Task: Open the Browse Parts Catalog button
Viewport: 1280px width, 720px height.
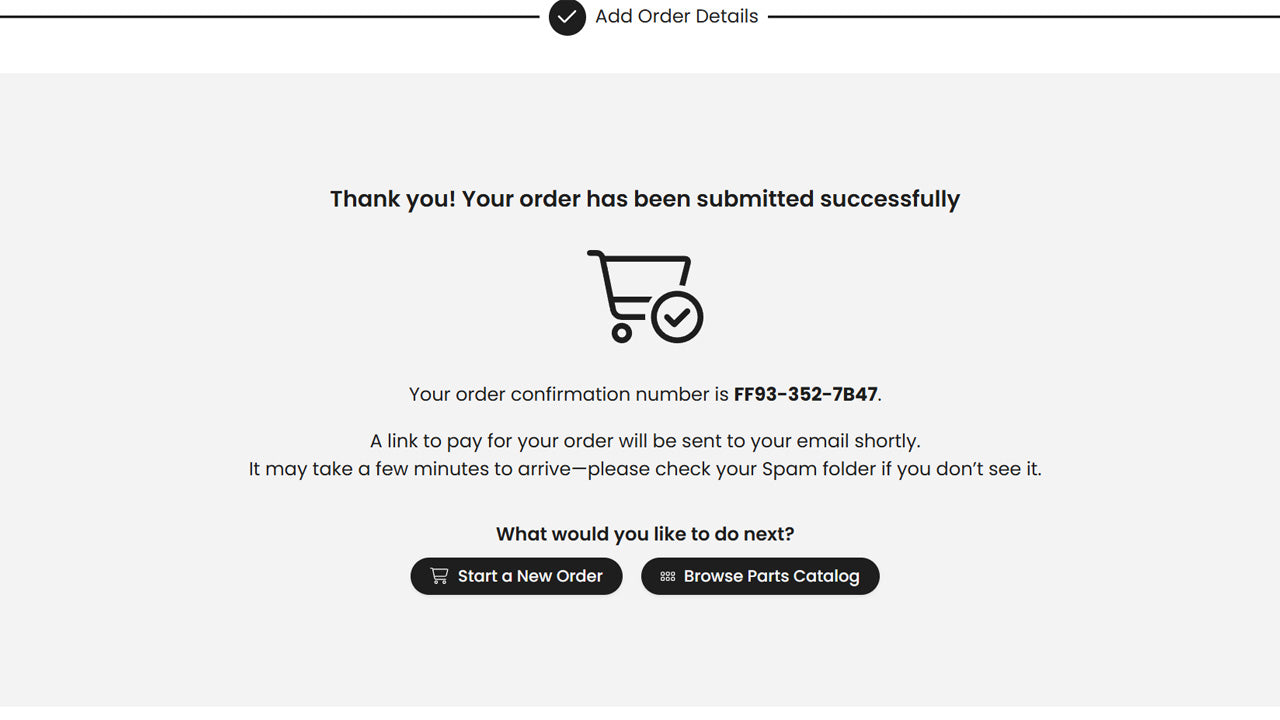Action: (x=760, y=576)
